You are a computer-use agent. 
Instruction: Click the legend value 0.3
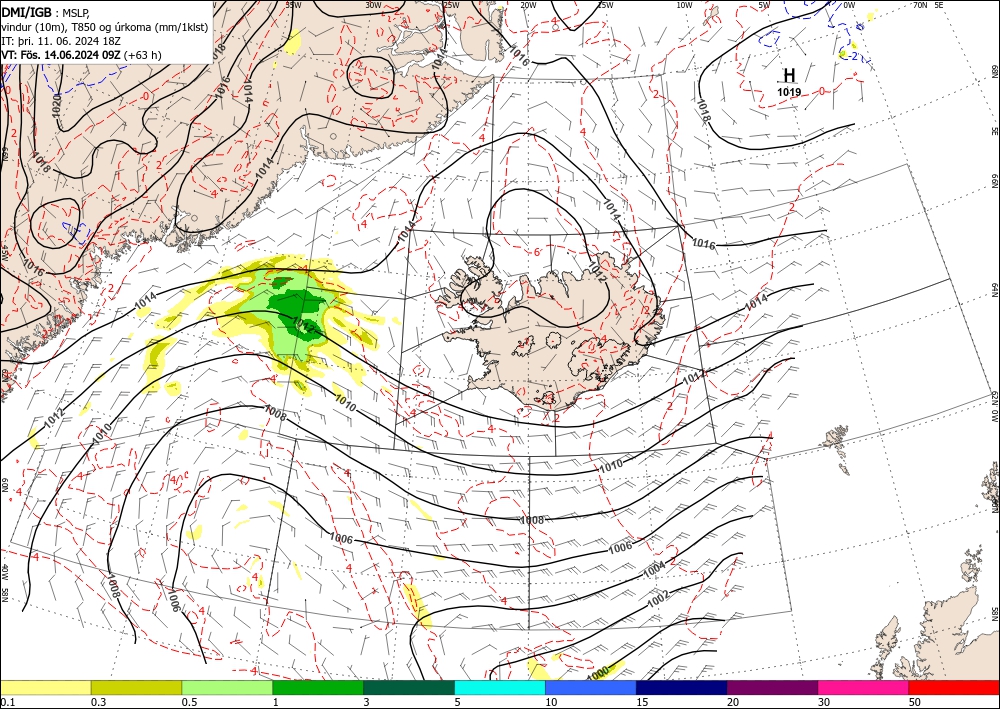[98, 702]
